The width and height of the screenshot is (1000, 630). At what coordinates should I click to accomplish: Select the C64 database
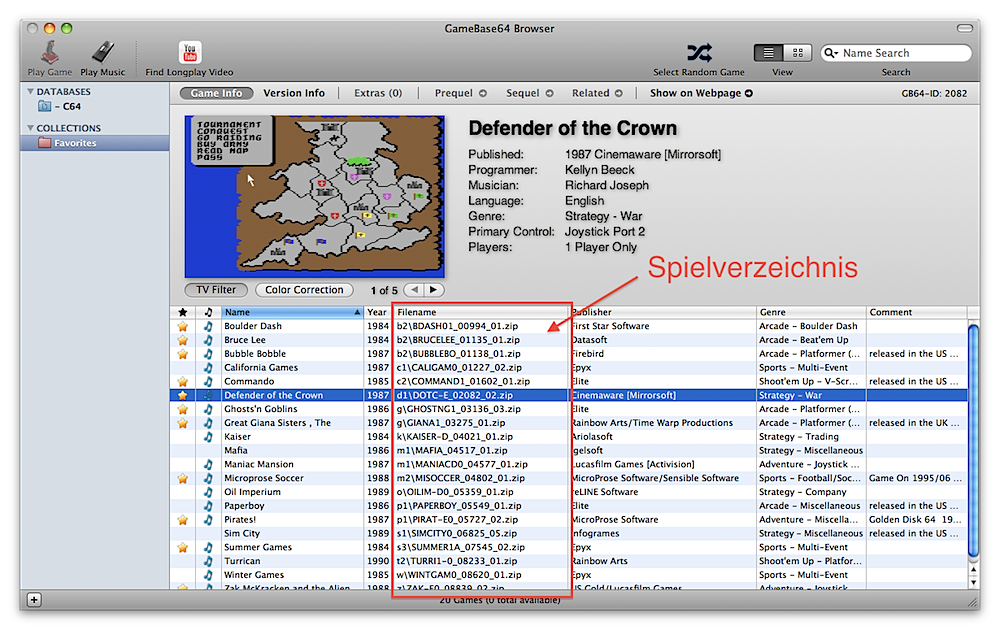pyautogui.click(x=61, y=106)
